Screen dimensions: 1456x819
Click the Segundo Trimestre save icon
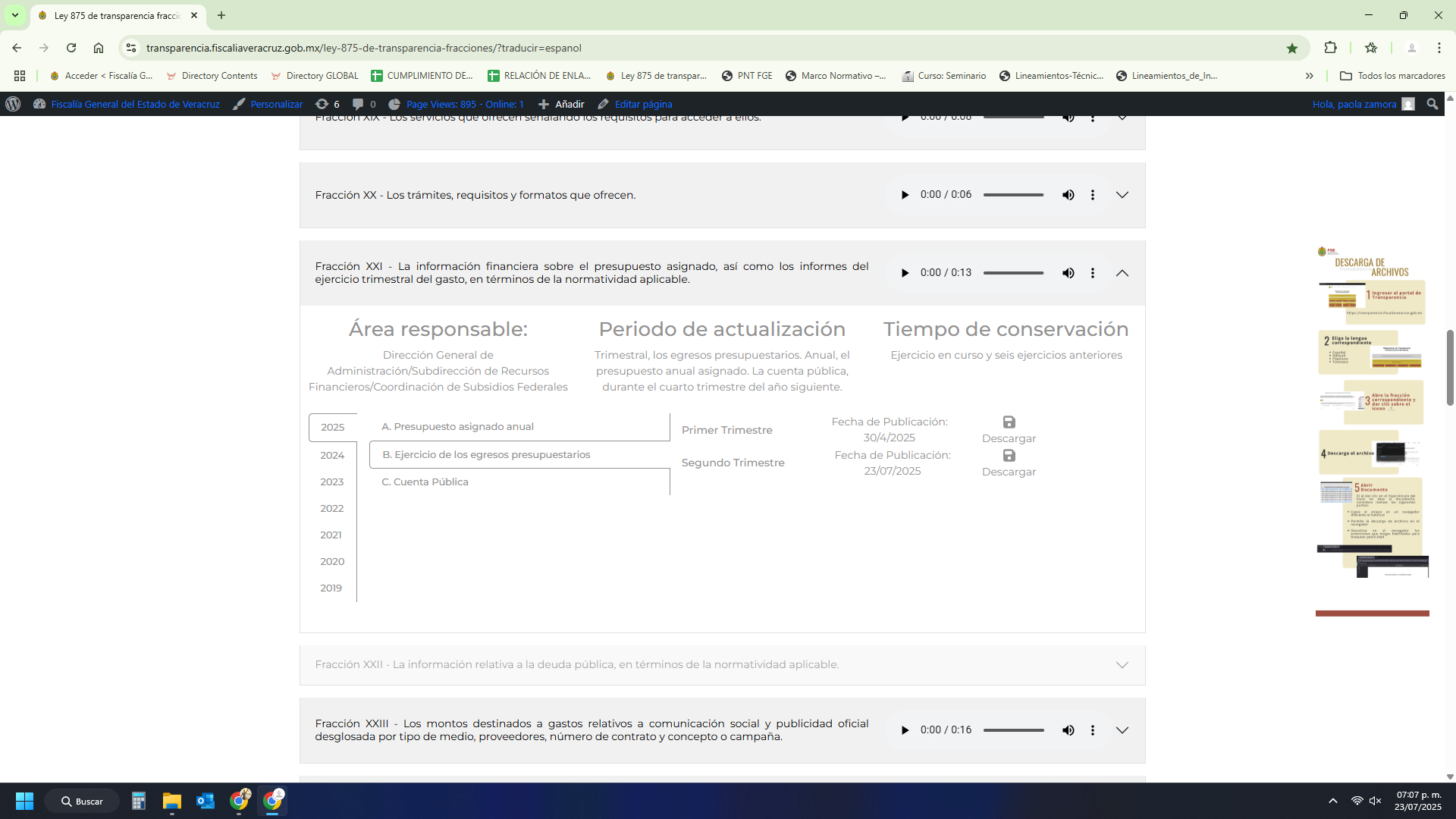(1009, 456)
